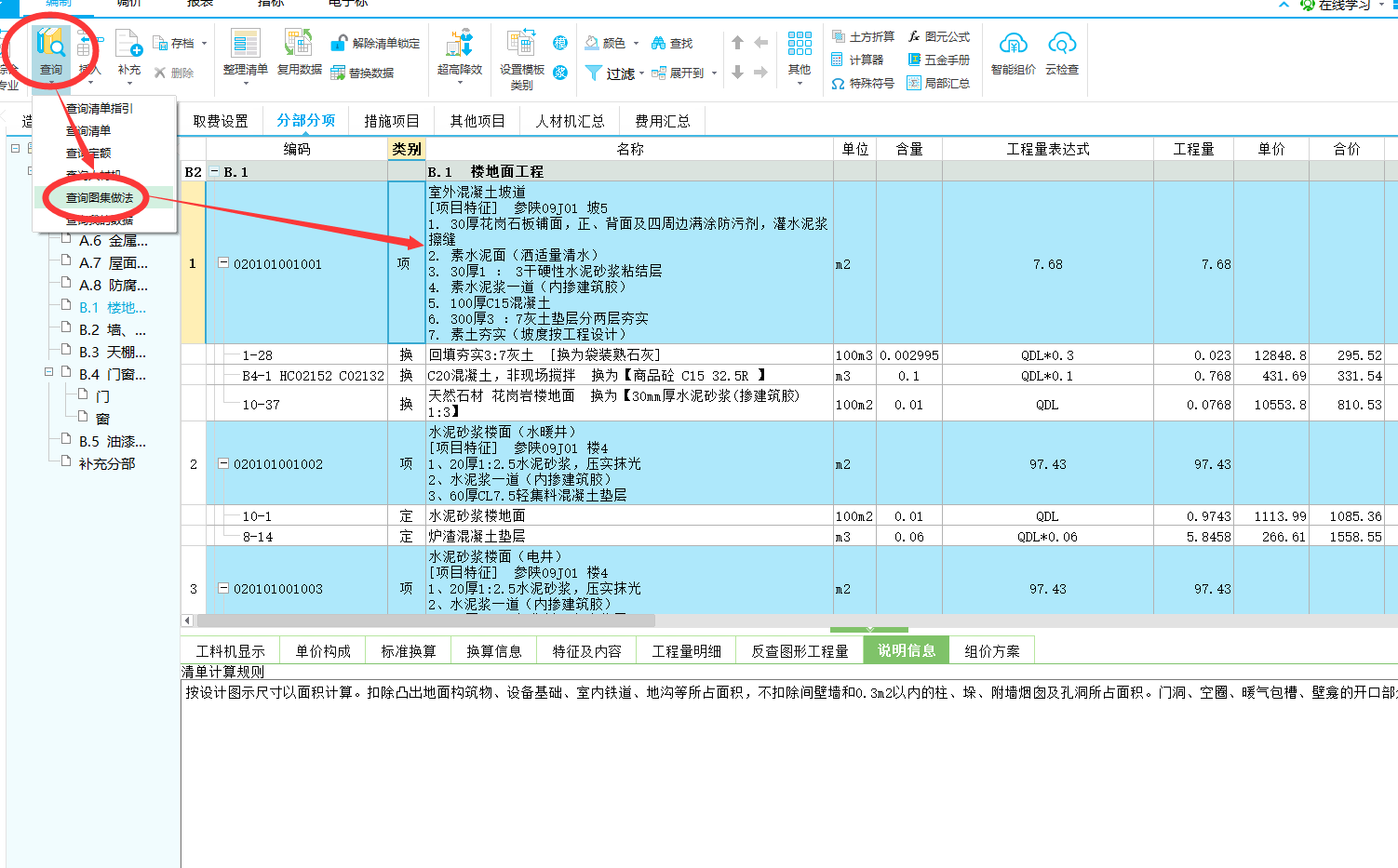Switch to 措施项目 tab
Image resolution: width=1398 pixels, height=868 pixels.
click(x=392, y=121)
